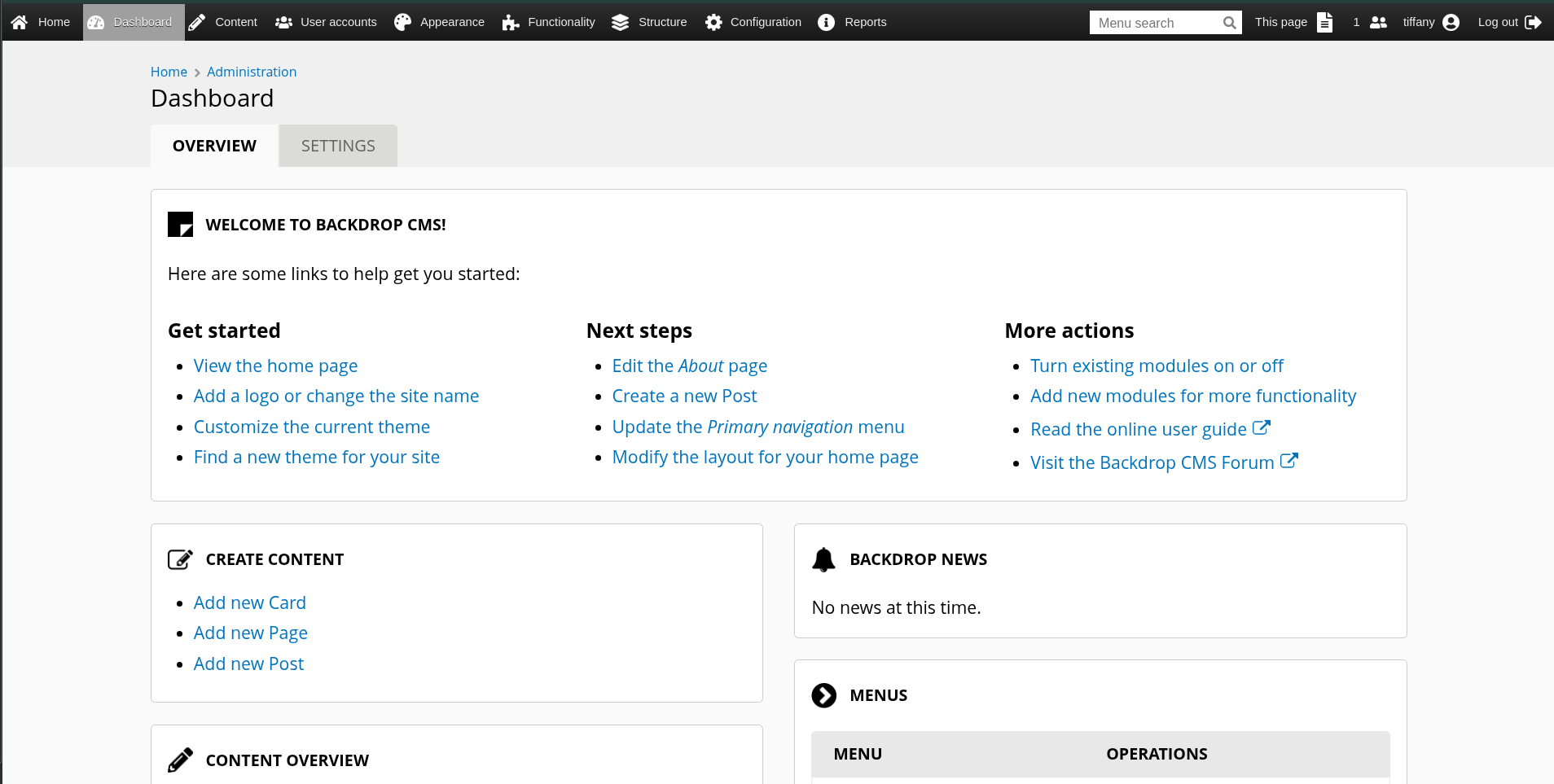Open the Structure menu

click(650, 22)
